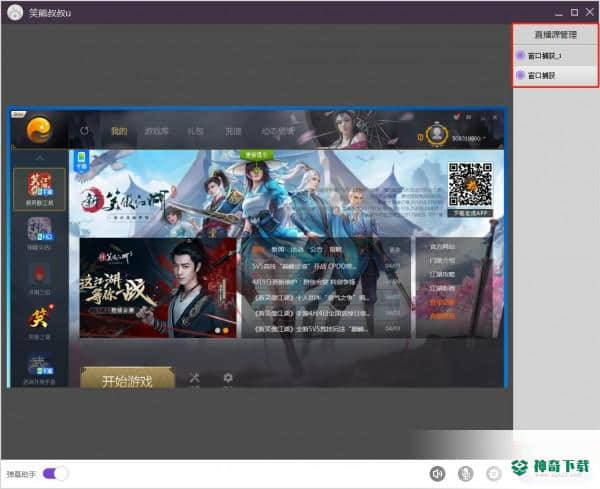Toggle the 弹幕助手 switch
The height and width of the screenshot is (489, 600).
tap(55, 474)
